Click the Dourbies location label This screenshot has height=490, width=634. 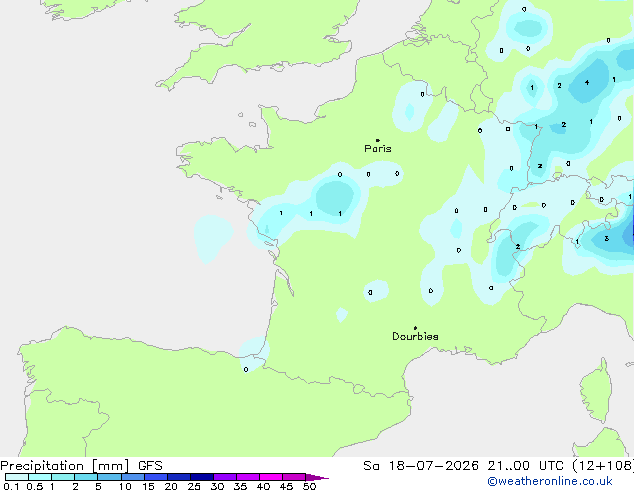click(x=415, y=336)
